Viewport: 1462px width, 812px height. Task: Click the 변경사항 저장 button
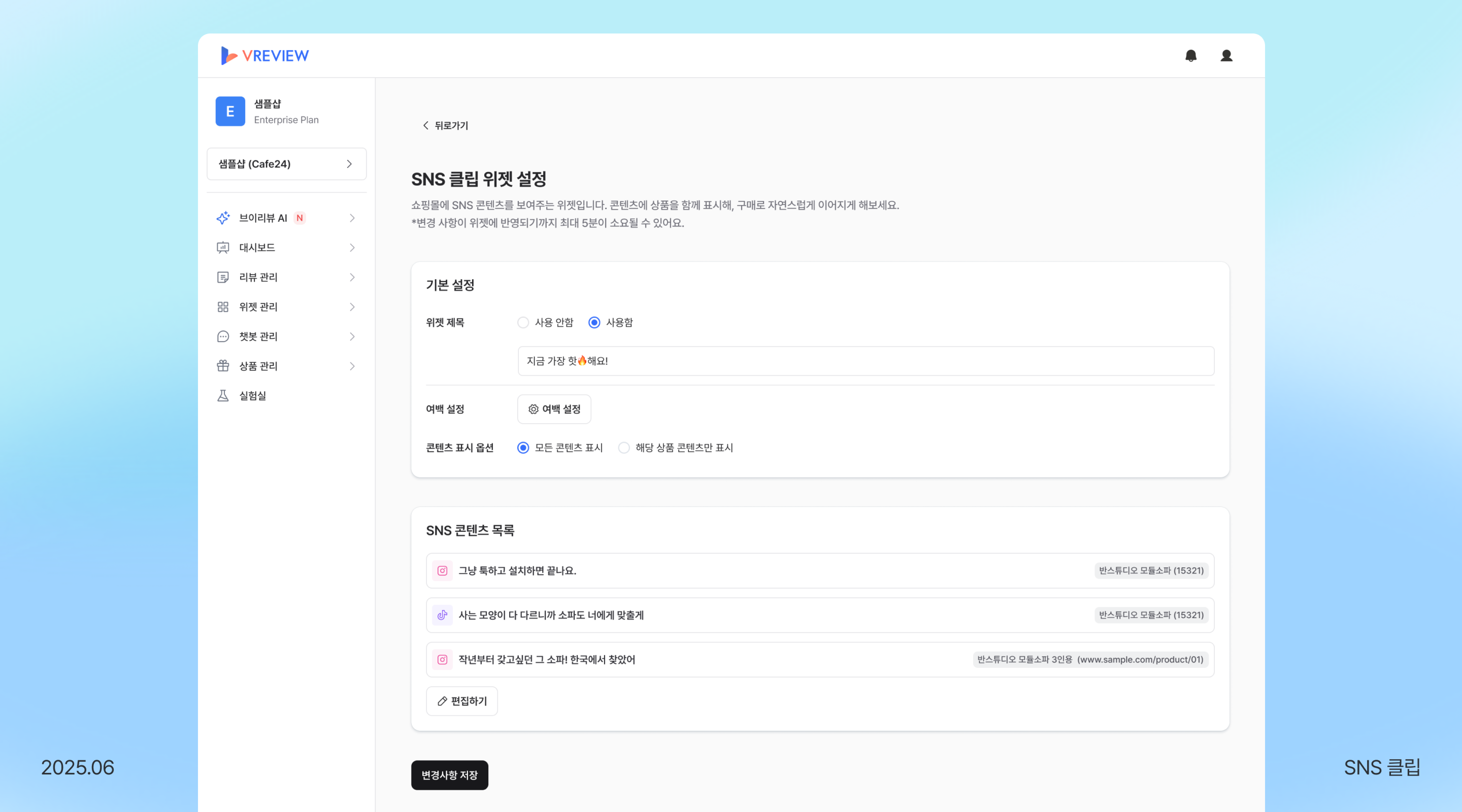click(x=450, y=775)
